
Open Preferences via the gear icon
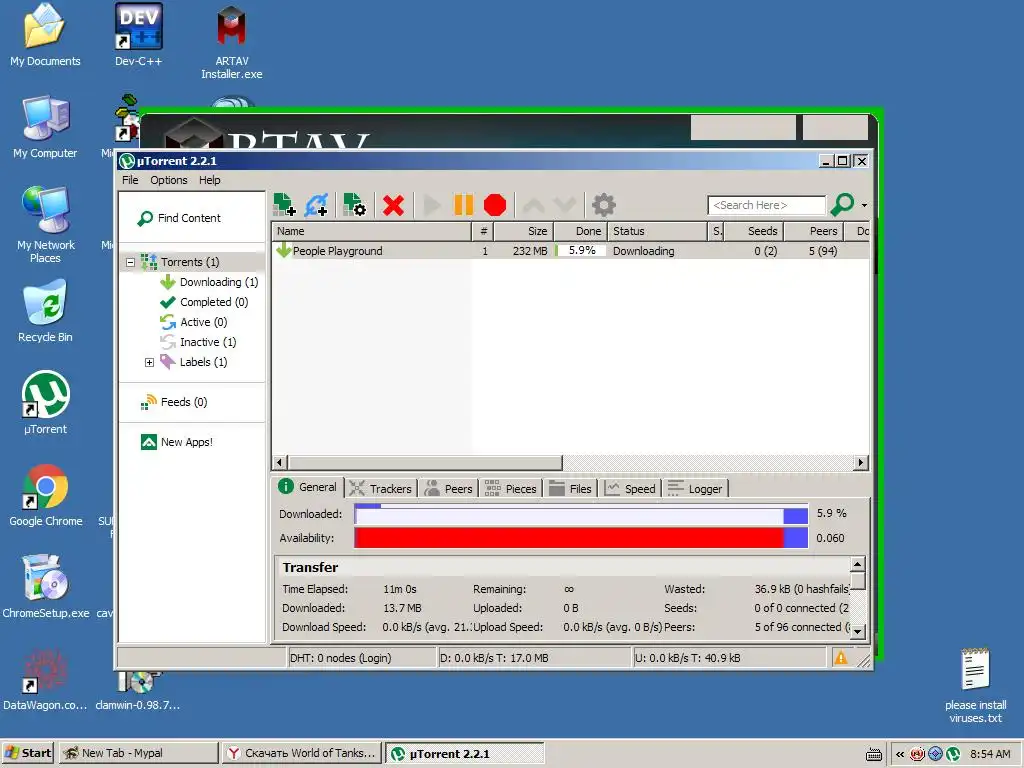click(x=603, y=205)
